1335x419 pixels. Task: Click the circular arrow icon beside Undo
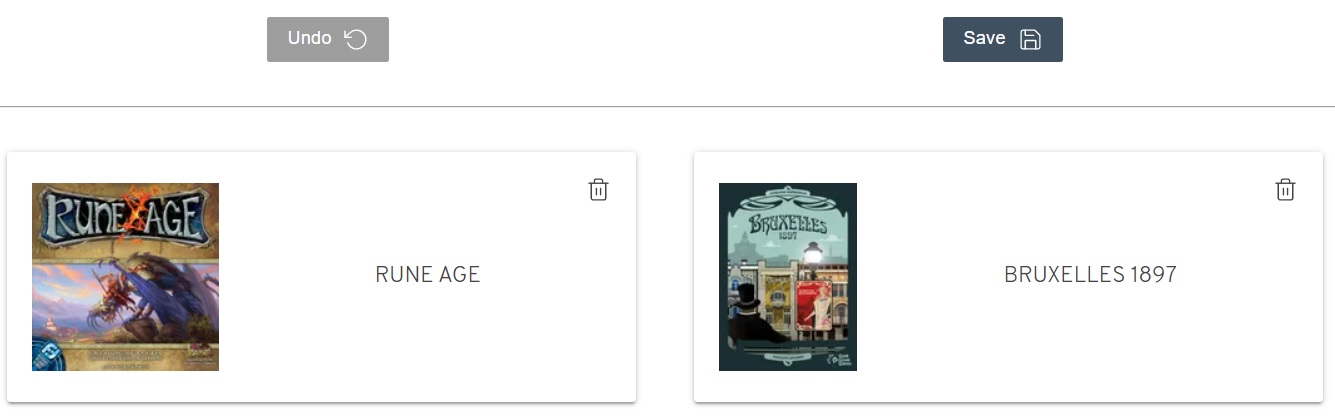[356, 39]
